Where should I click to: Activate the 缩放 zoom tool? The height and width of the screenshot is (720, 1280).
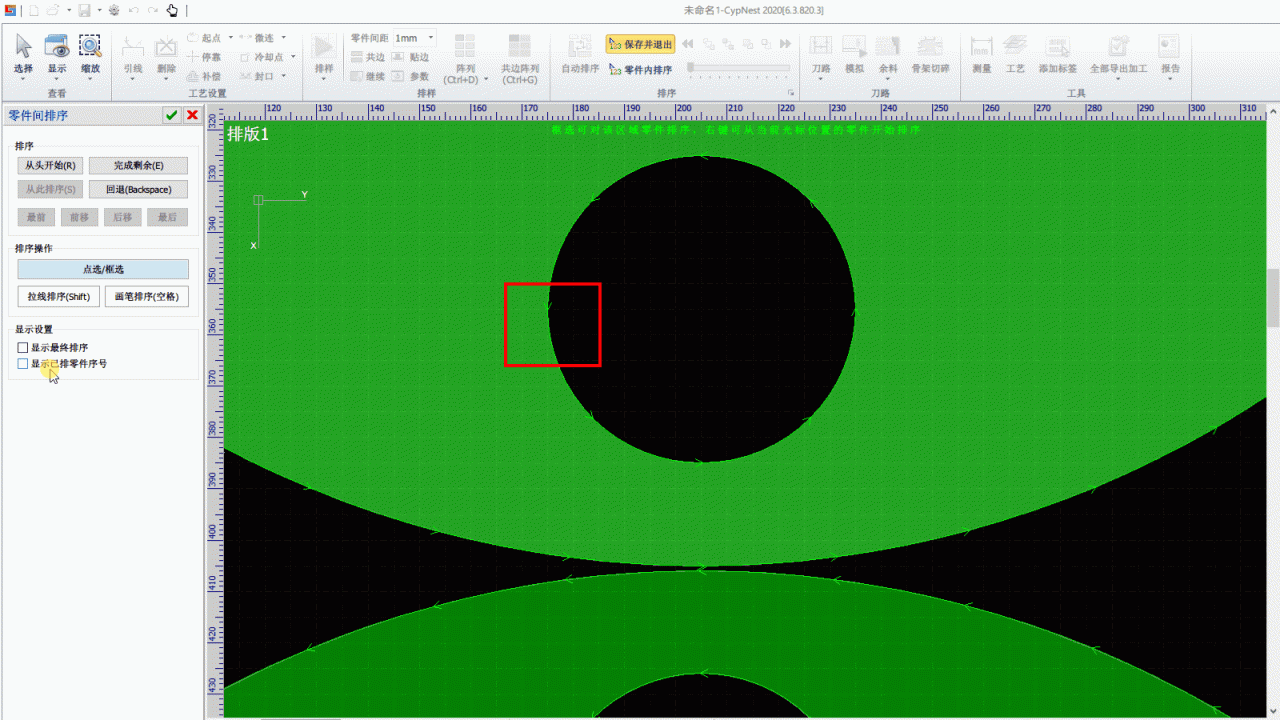click(90, 55)
